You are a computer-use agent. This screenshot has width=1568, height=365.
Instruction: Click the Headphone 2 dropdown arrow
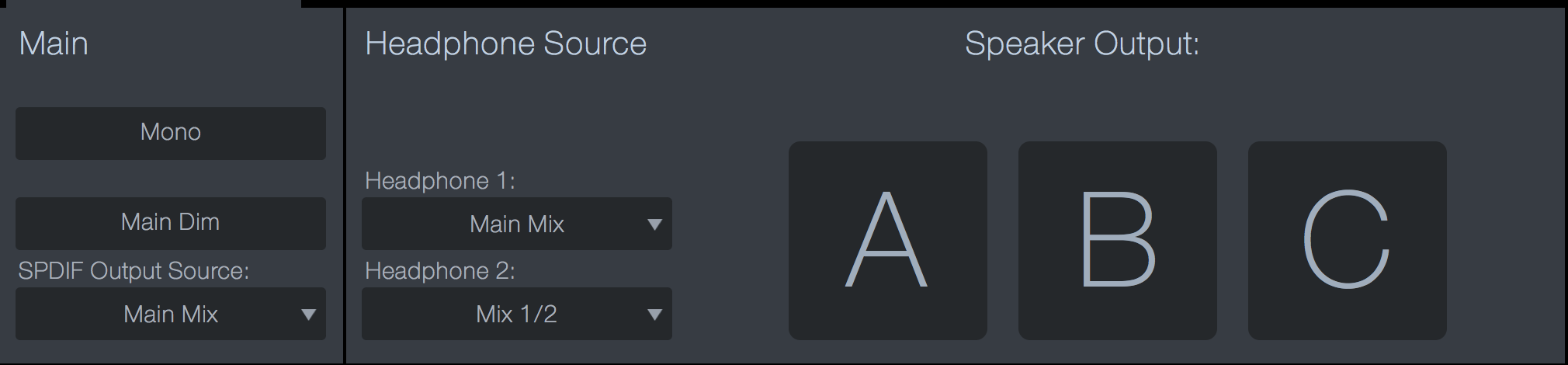pos(654,315)
